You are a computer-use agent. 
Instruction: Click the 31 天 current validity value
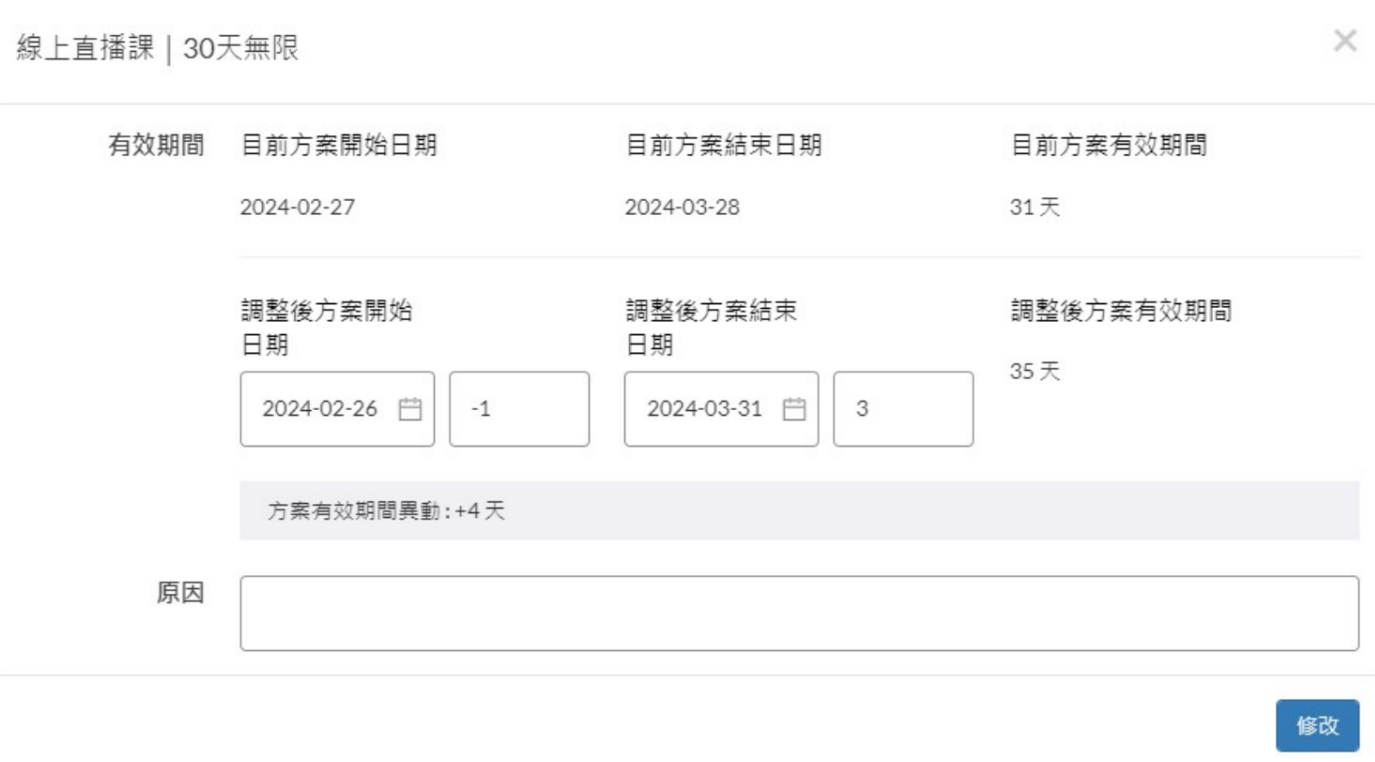1034,208
